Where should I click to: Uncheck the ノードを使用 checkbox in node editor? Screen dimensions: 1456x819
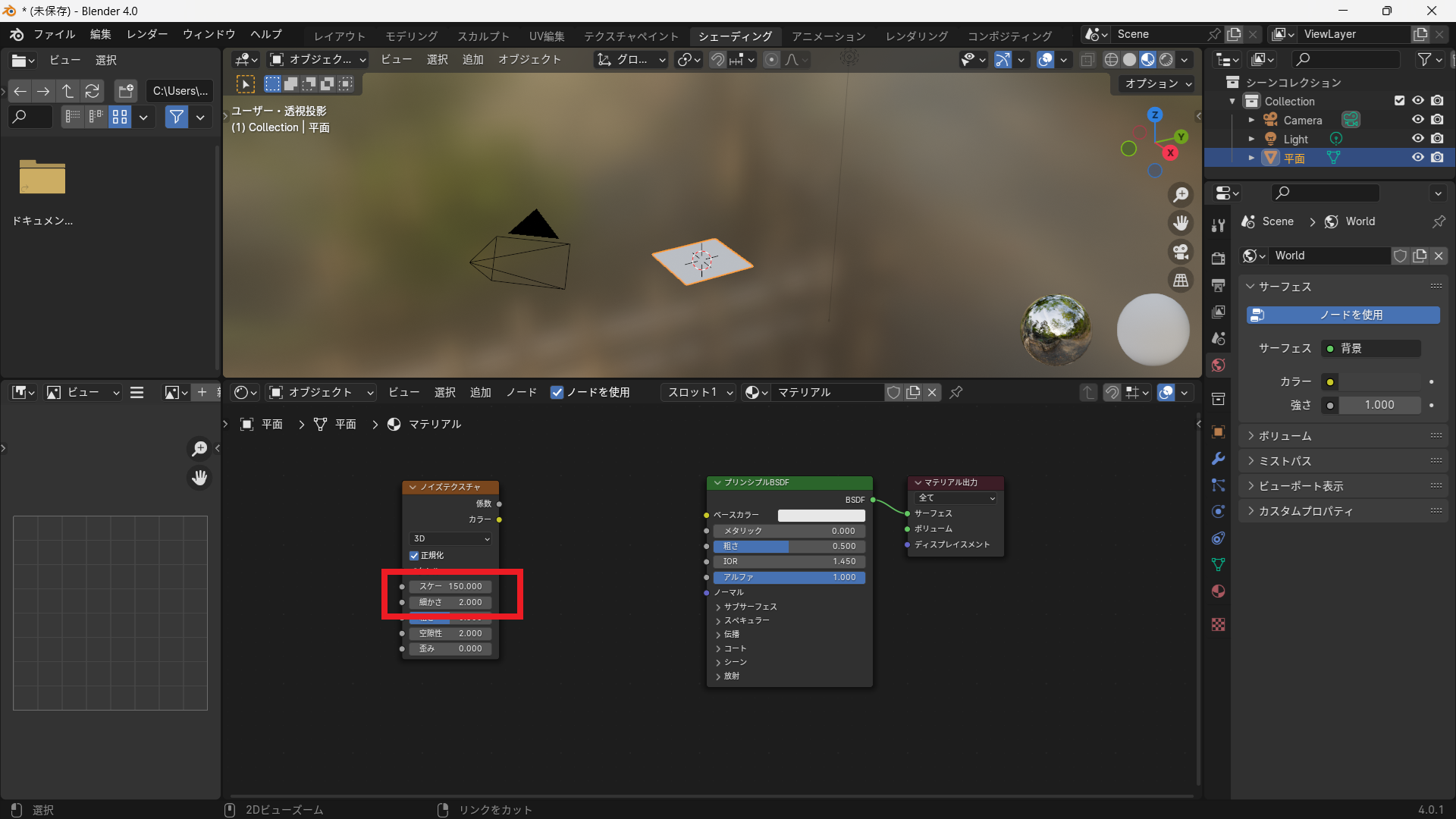tap(557, 392)
